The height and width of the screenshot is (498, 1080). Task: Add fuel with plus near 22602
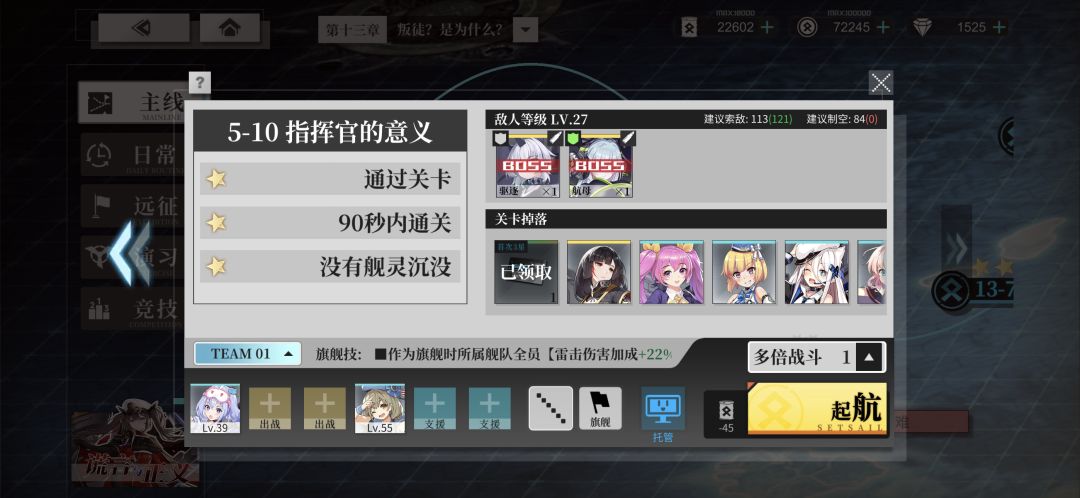pos(766,28)
